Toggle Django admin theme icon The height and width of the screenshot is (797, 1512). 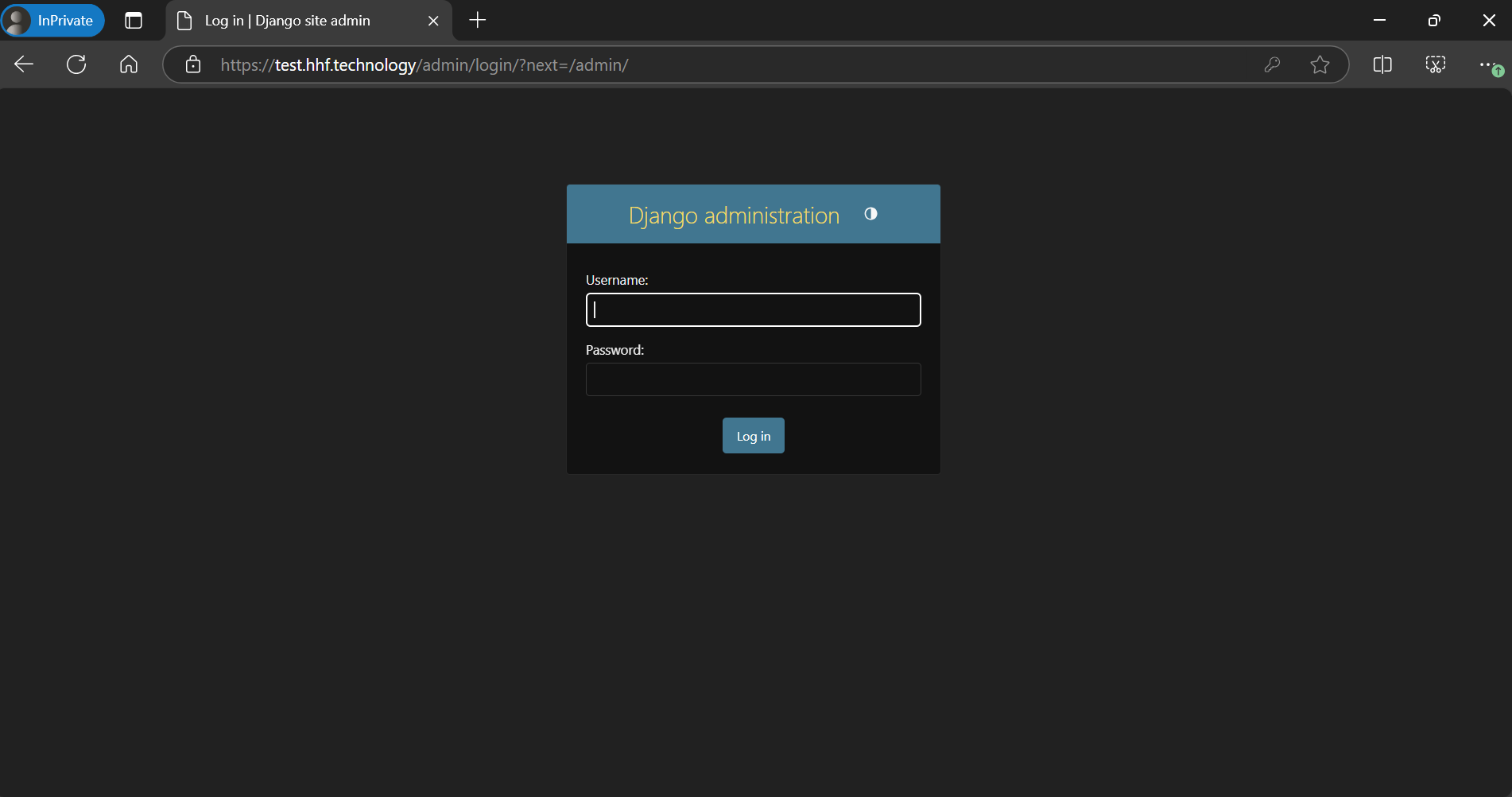[x=870, y=214]
